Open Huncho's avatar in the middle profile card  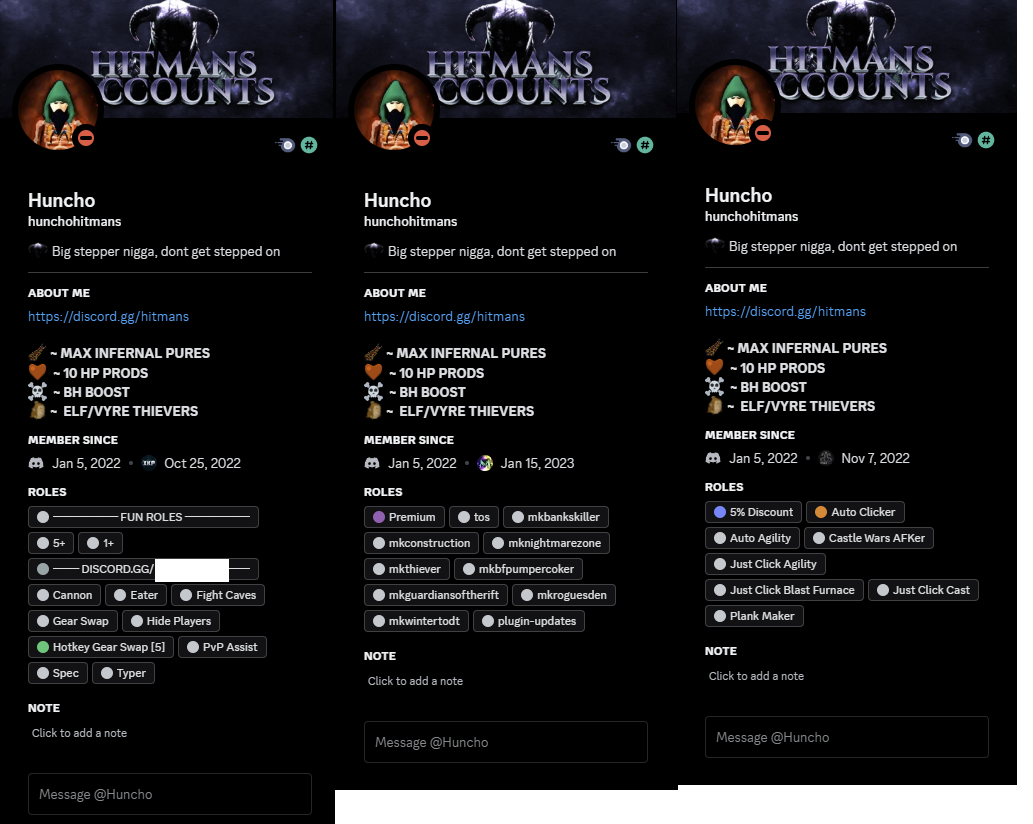(x=394, y=109)
